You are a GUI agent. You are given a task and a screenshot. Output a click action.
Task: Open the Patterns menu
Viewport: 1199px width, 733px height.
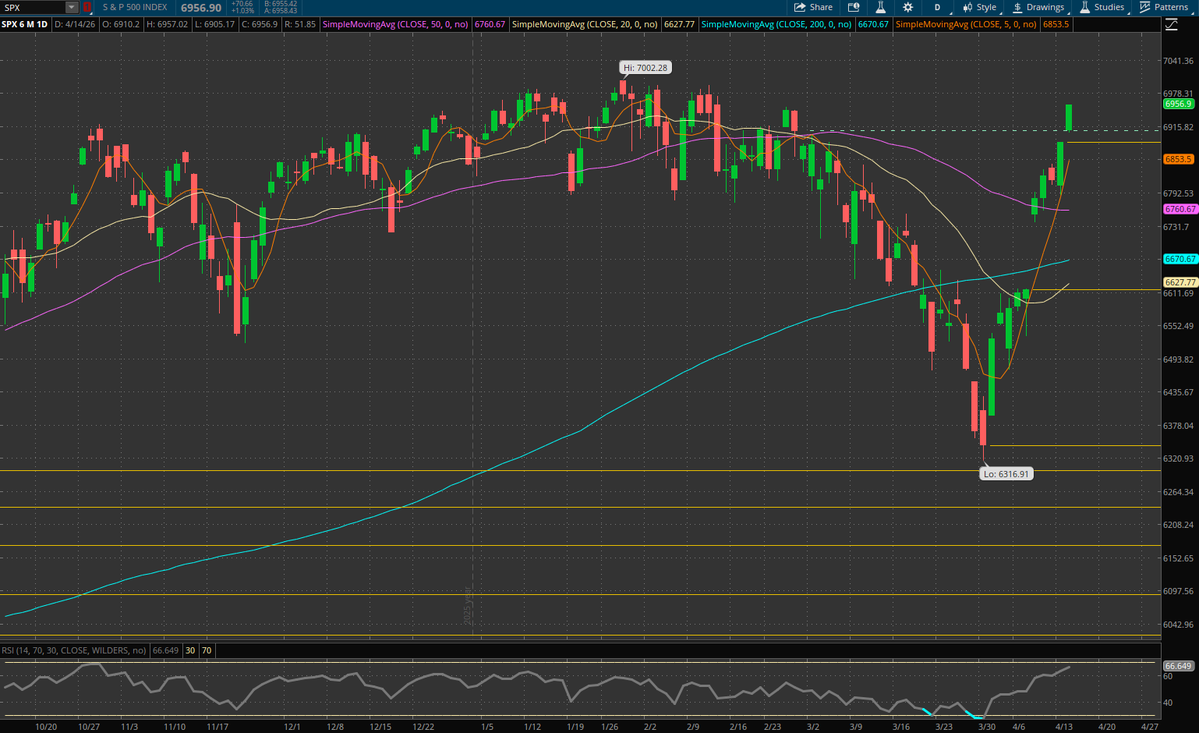(x=1164, y=8)
